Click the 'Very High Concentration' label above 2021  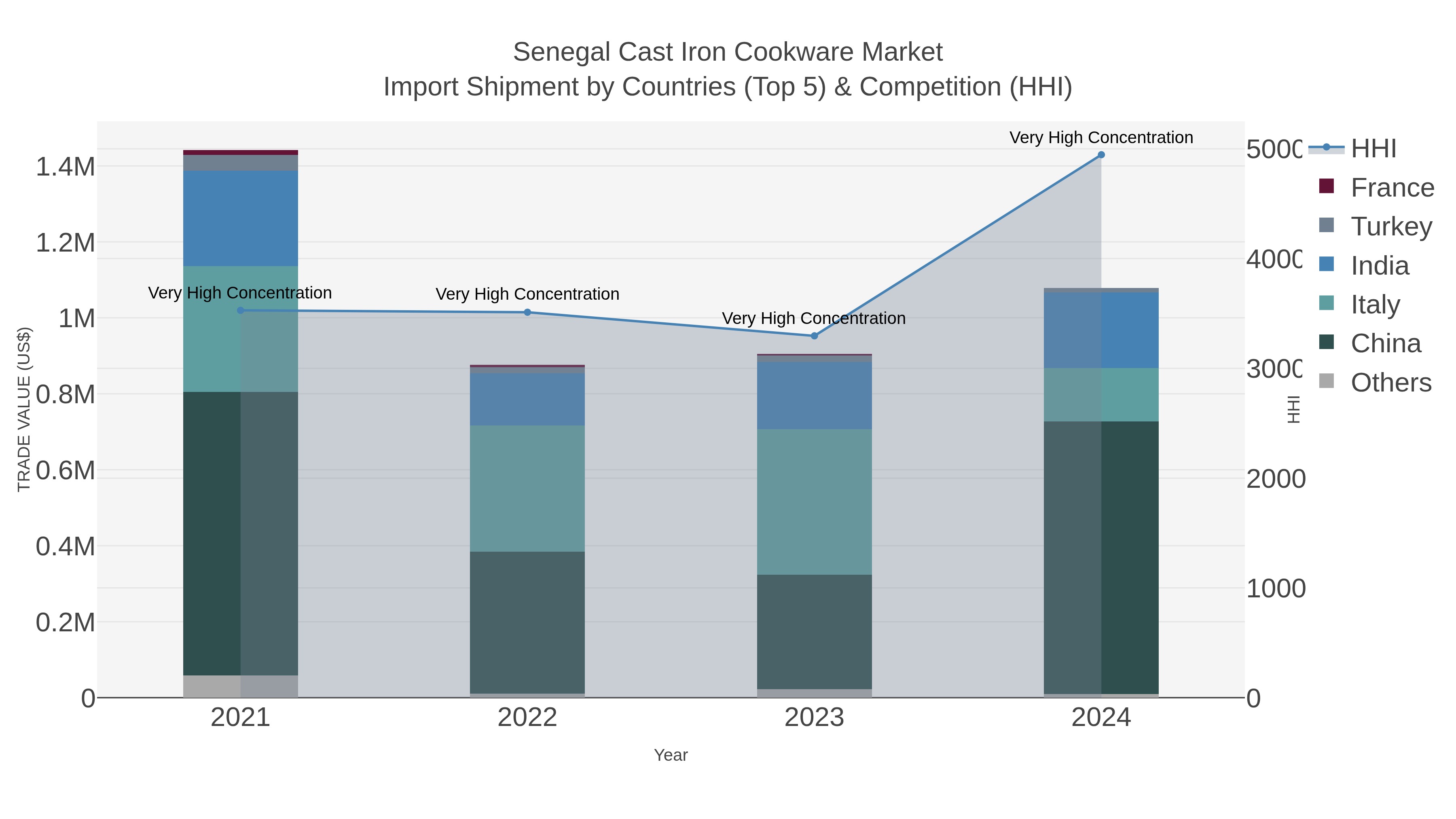[x=240, y=293]
